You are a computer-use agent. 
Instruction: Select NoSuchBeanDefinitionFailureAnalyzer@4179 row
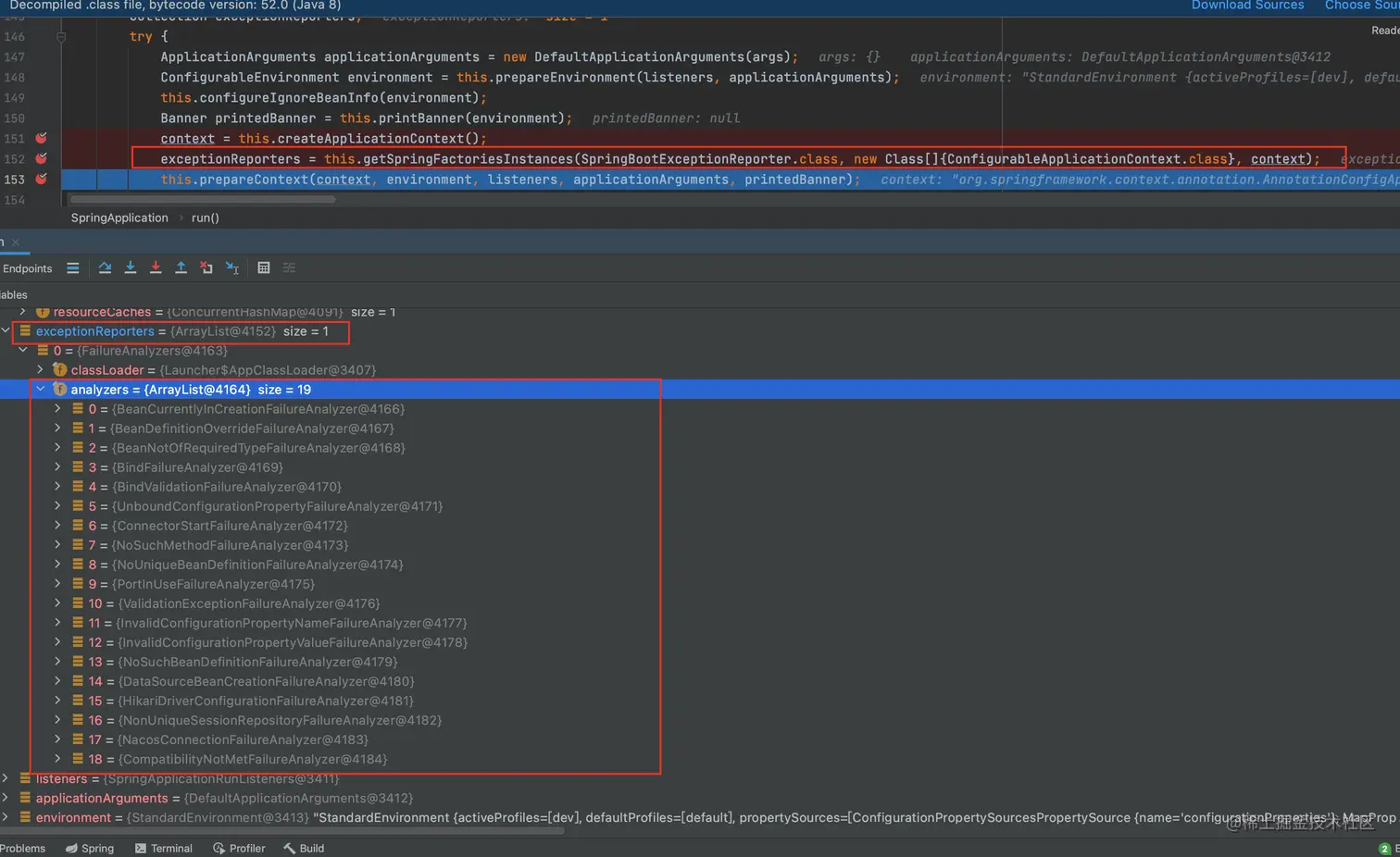point(700,661)
